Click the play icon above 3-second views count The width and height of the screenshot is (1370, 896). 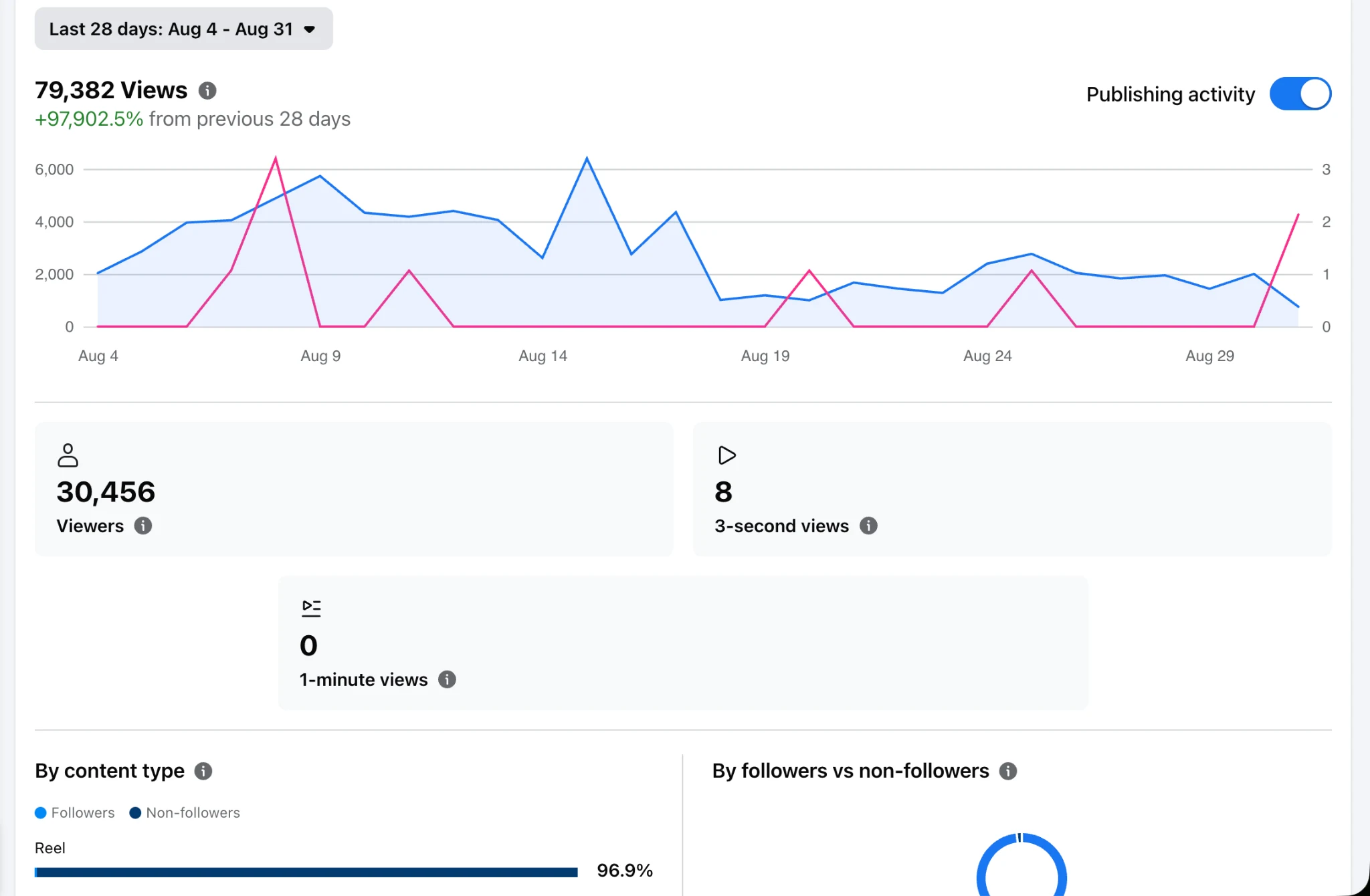(x=726, y=455)
